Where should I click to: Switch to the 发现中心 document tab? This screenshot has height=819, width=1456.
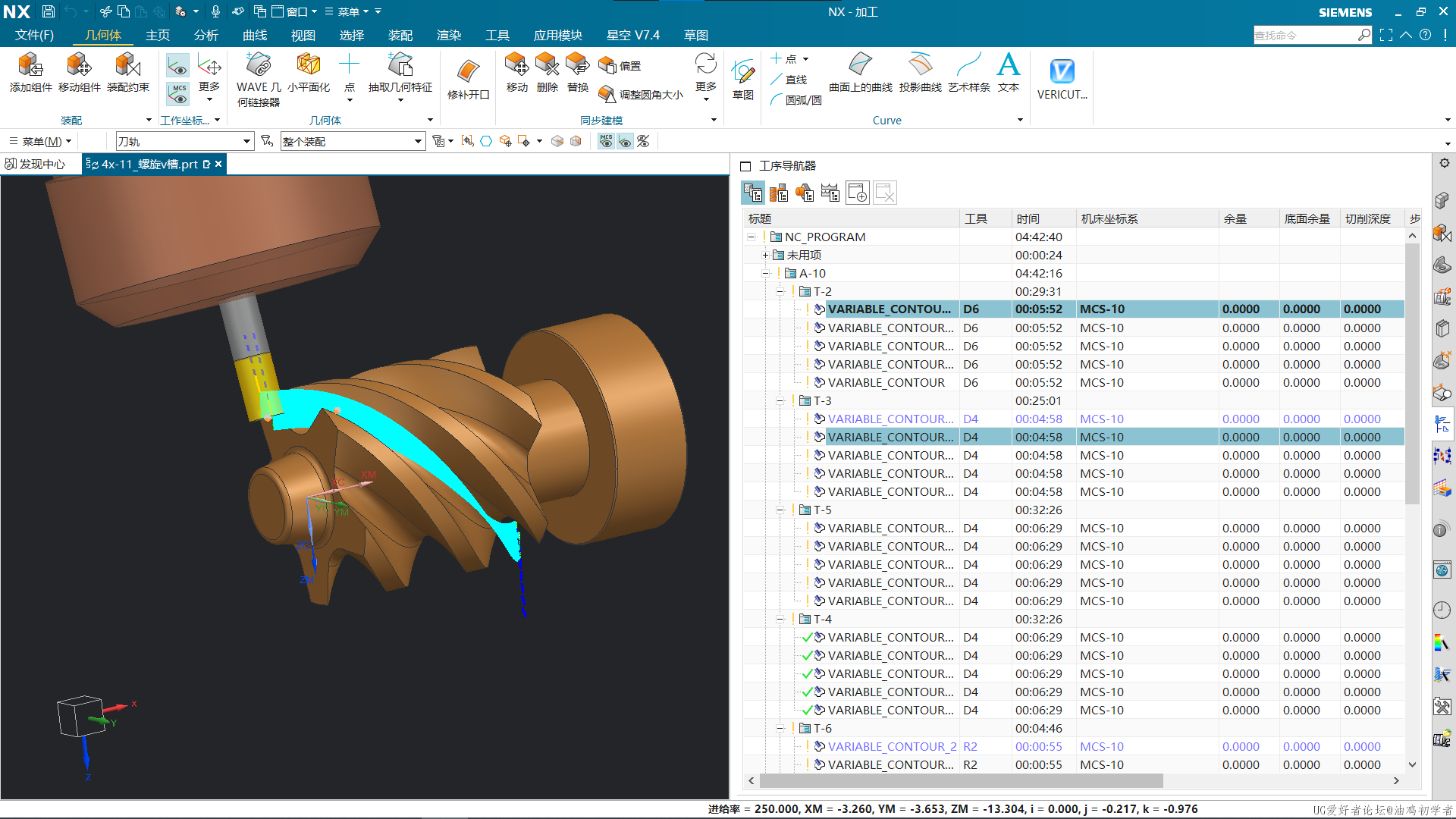click(36, 164)
